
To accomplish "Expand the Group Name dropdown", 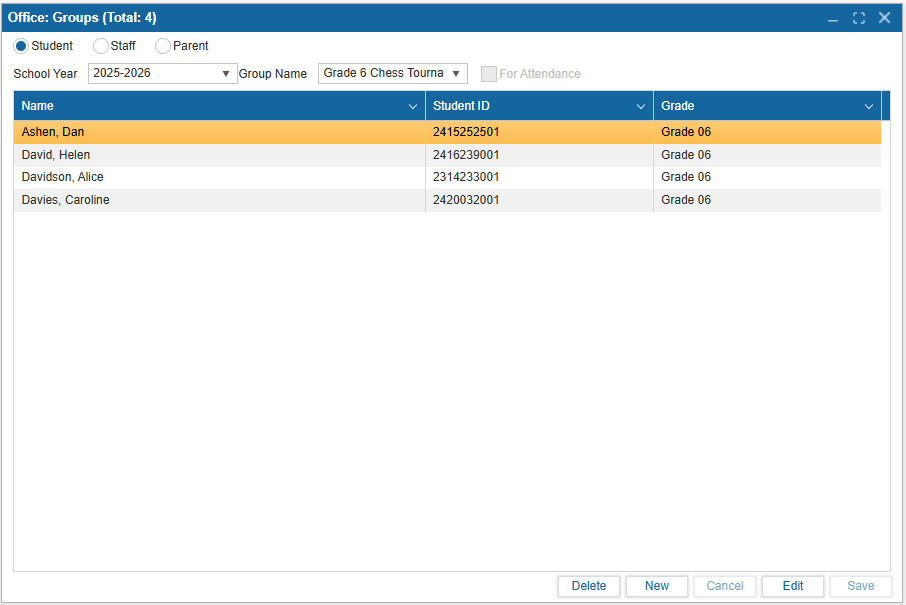I will coord(456,74).
